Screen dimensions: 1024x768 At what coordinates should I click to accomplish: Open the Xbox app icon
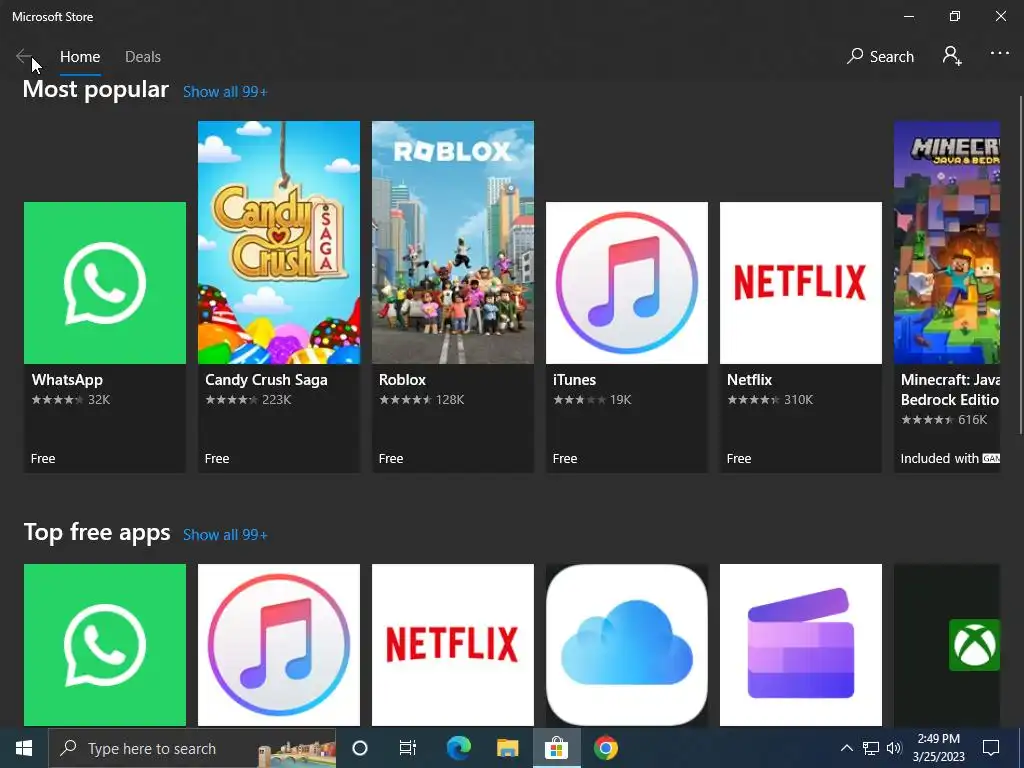click(x=974, y=645)
